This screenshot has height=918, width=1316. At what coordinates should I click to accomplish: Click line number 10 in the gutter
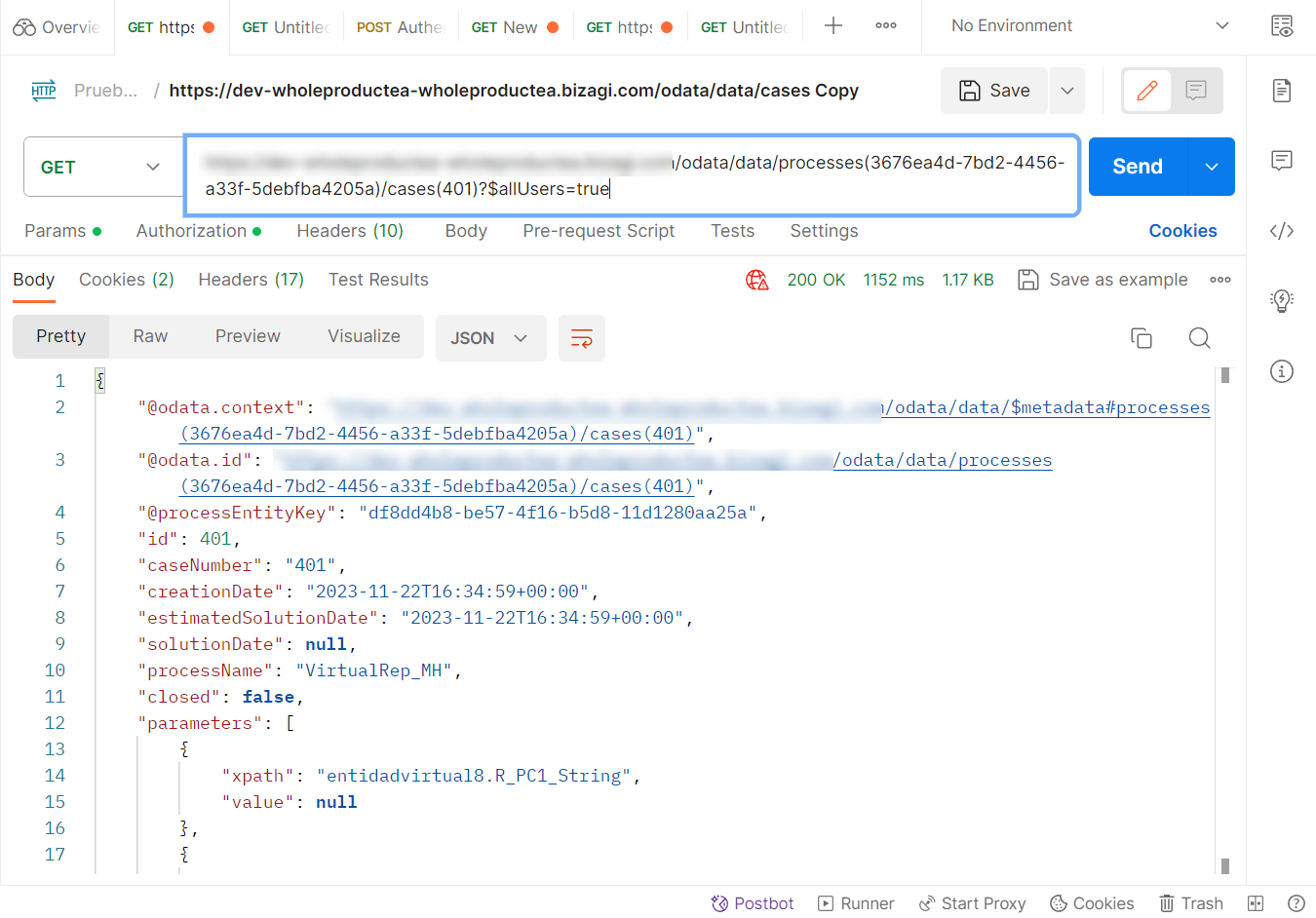(55, 670)
